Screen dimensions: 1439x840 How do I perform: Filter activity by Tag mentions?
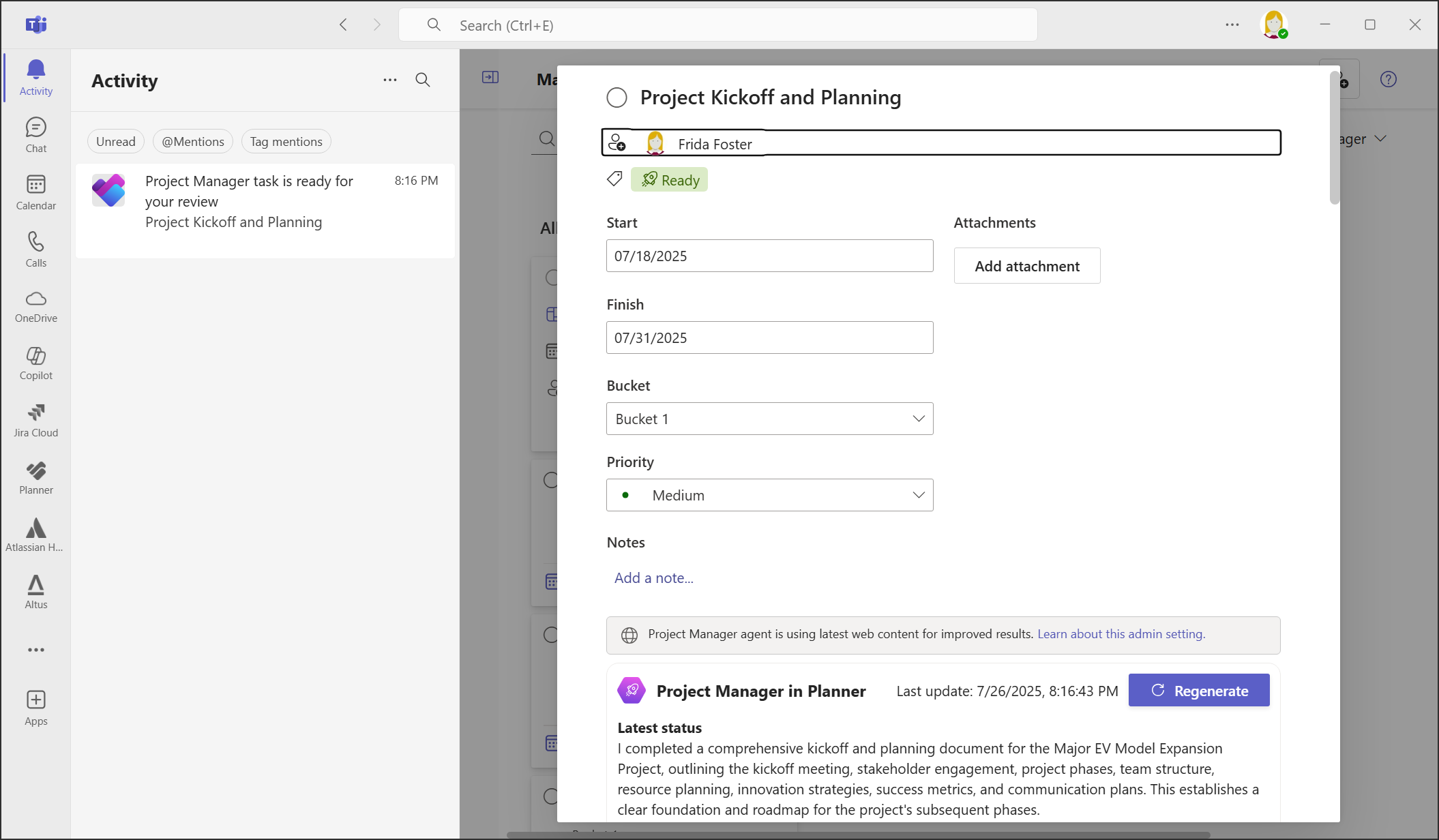tap(286, 141)
